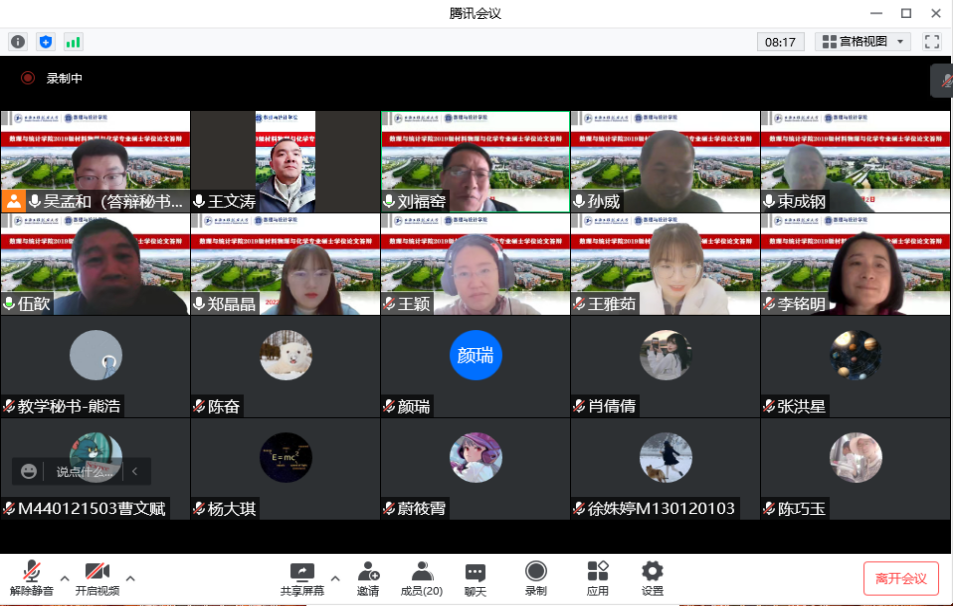Click the 说点什么 chat input box
The image size is (953, 606).
(85, 471)
